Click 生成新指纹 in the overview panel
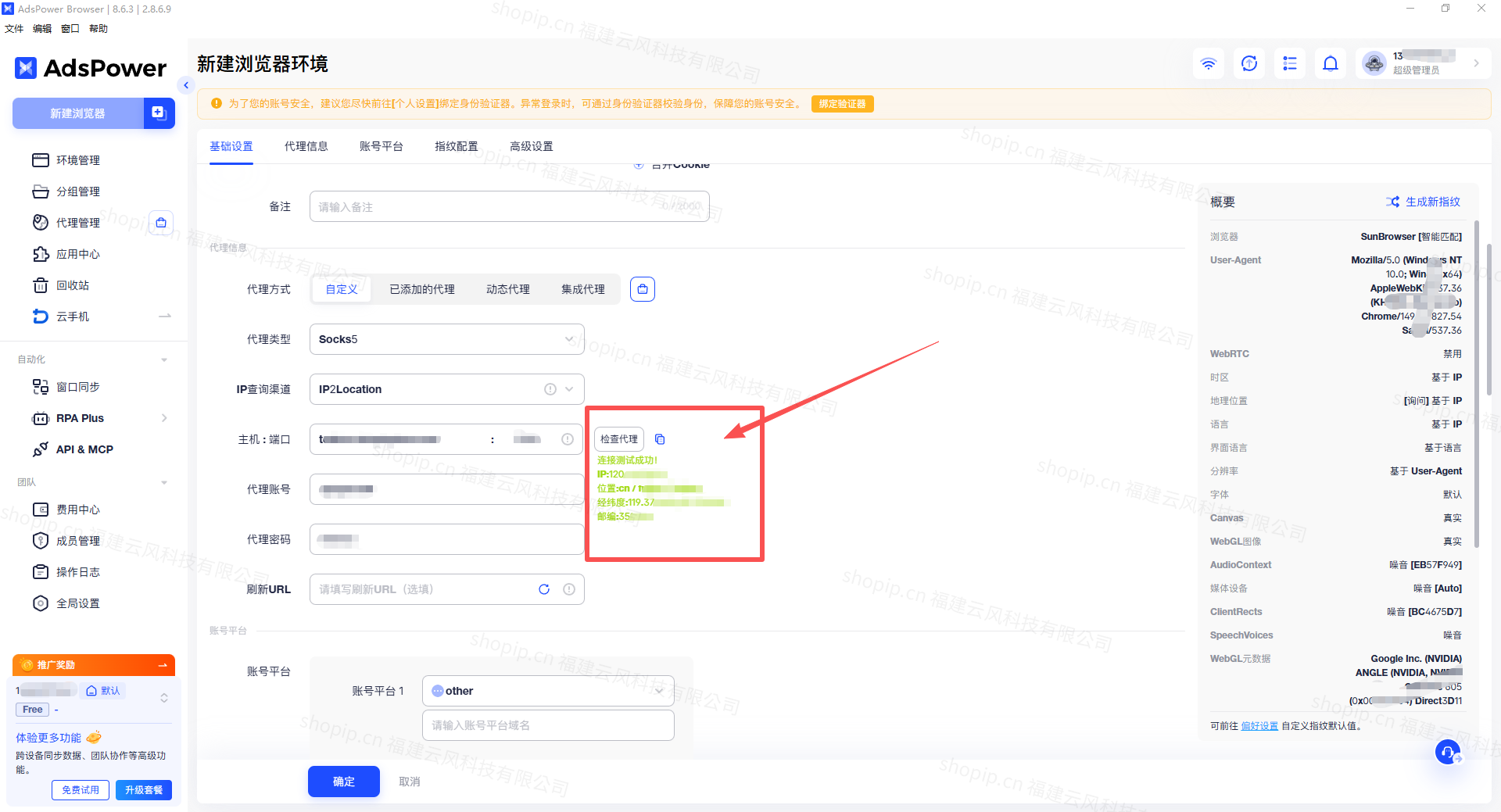This screenshot has width=1501, height=812. [1424, 202]
